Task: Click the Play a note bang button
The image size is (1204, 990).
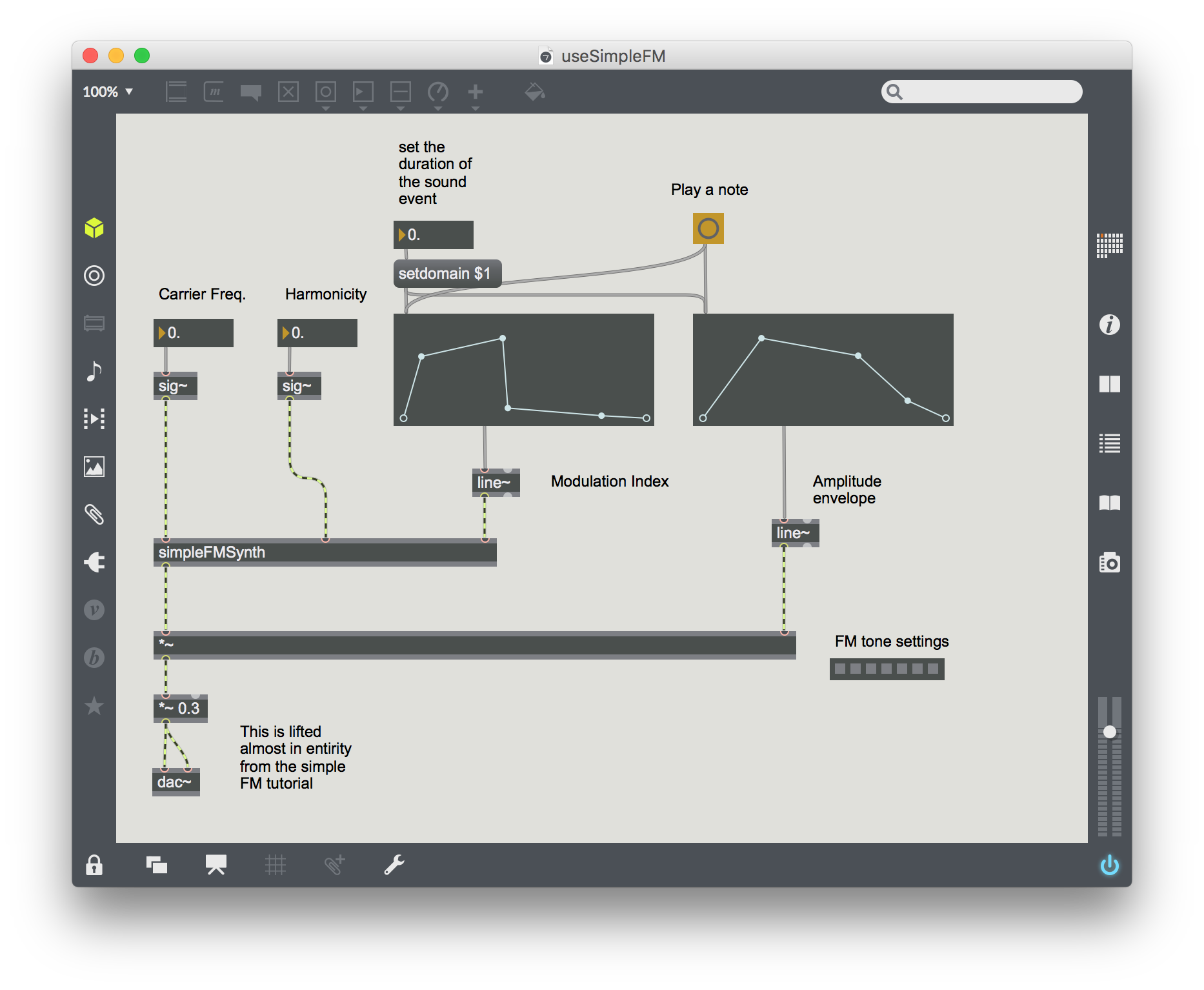Action: coord(708,228)
